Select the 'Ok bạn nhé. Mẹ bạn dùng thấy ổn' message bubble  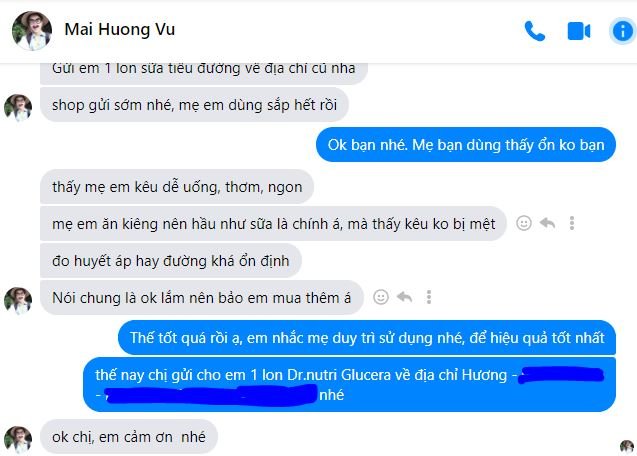pos(466,145)
